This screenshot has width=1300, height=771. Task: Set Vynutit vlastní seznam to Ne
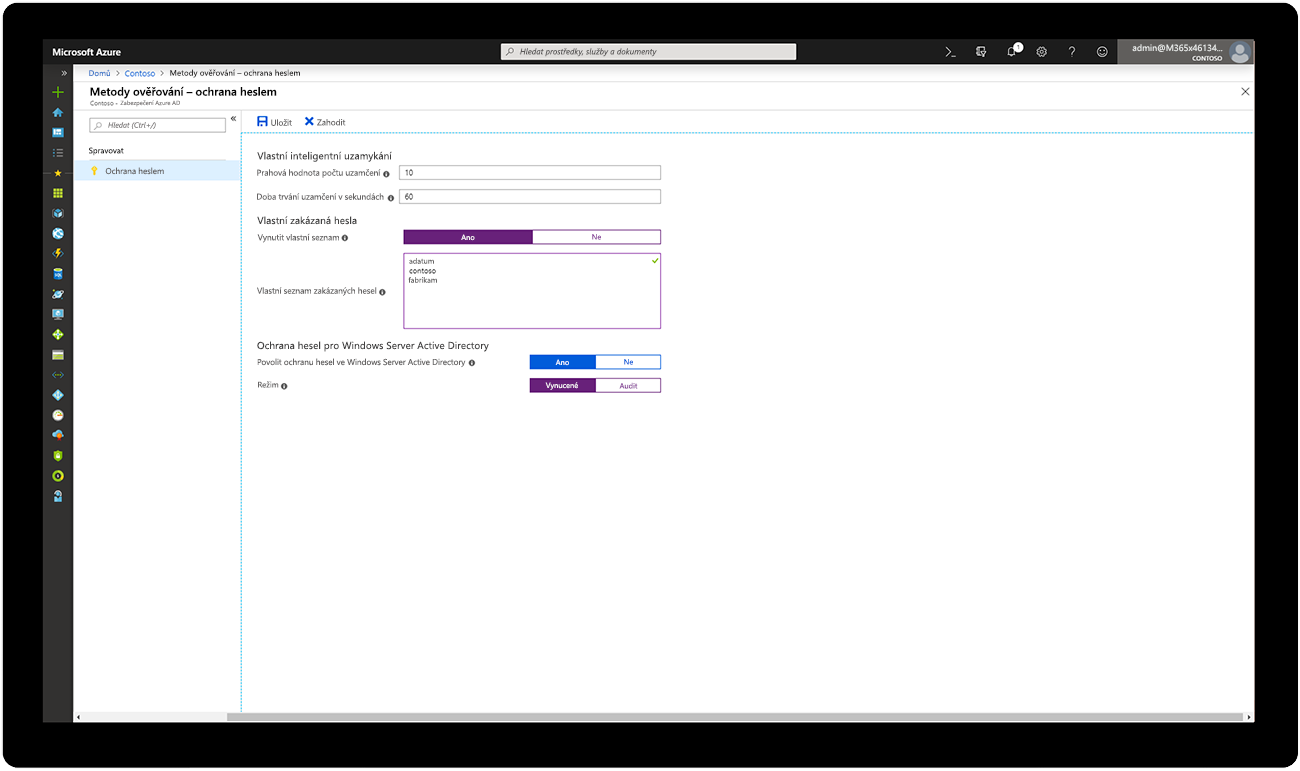coord(596,237)
